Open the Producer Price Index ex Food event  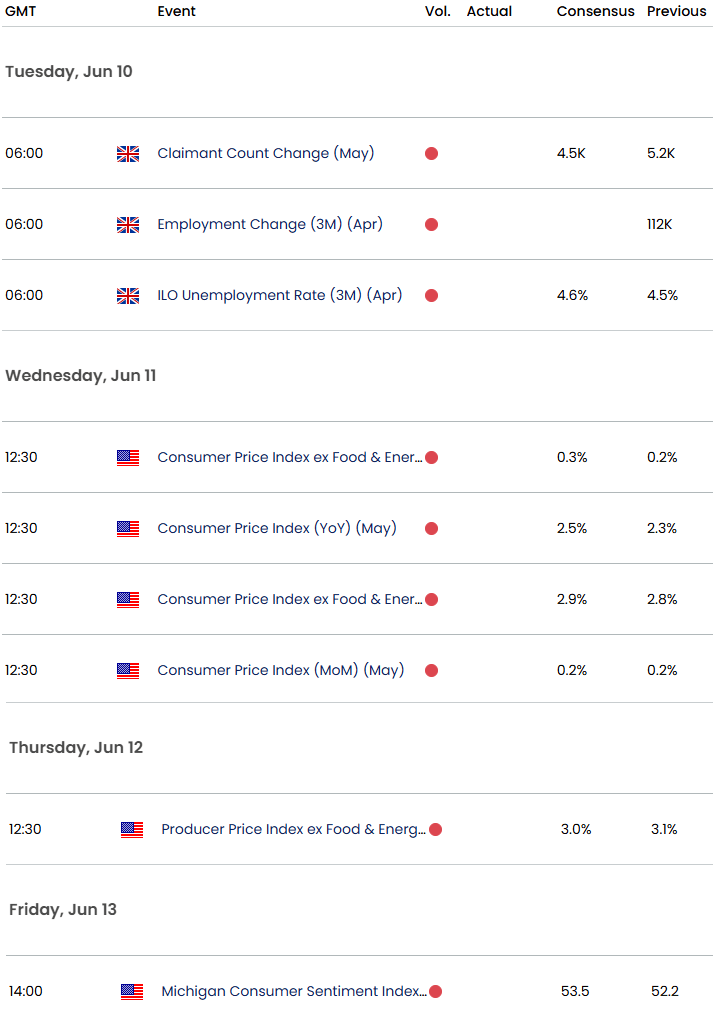coord(293,830)
